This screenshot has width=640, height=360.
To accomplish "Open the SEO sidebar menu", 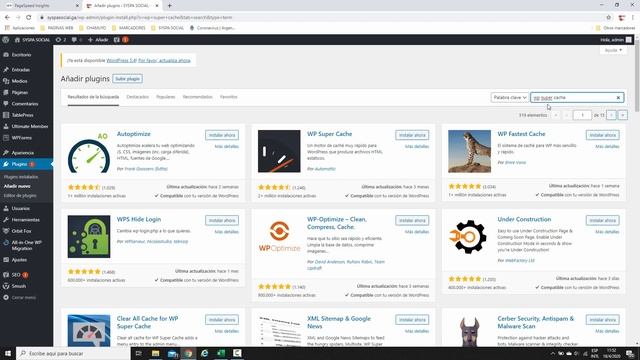I will coord(16,275).
